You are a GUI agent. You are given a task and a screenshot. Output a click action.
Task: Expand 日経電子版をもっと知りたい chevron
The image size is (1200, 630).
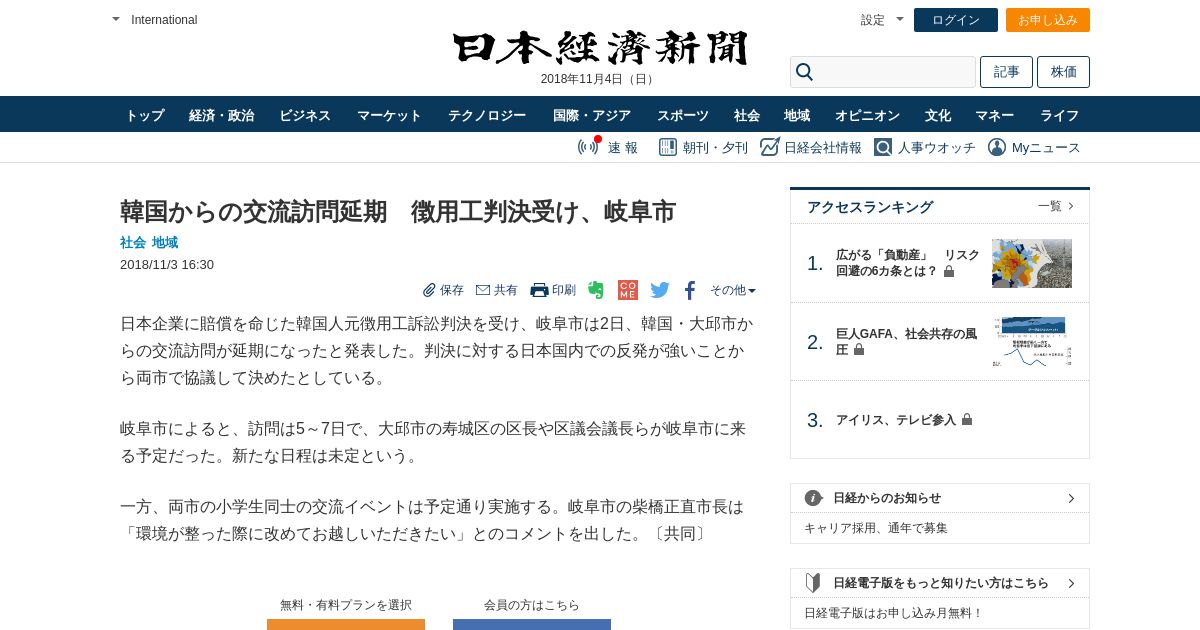pyautogui.click(x=1071, y=583)
